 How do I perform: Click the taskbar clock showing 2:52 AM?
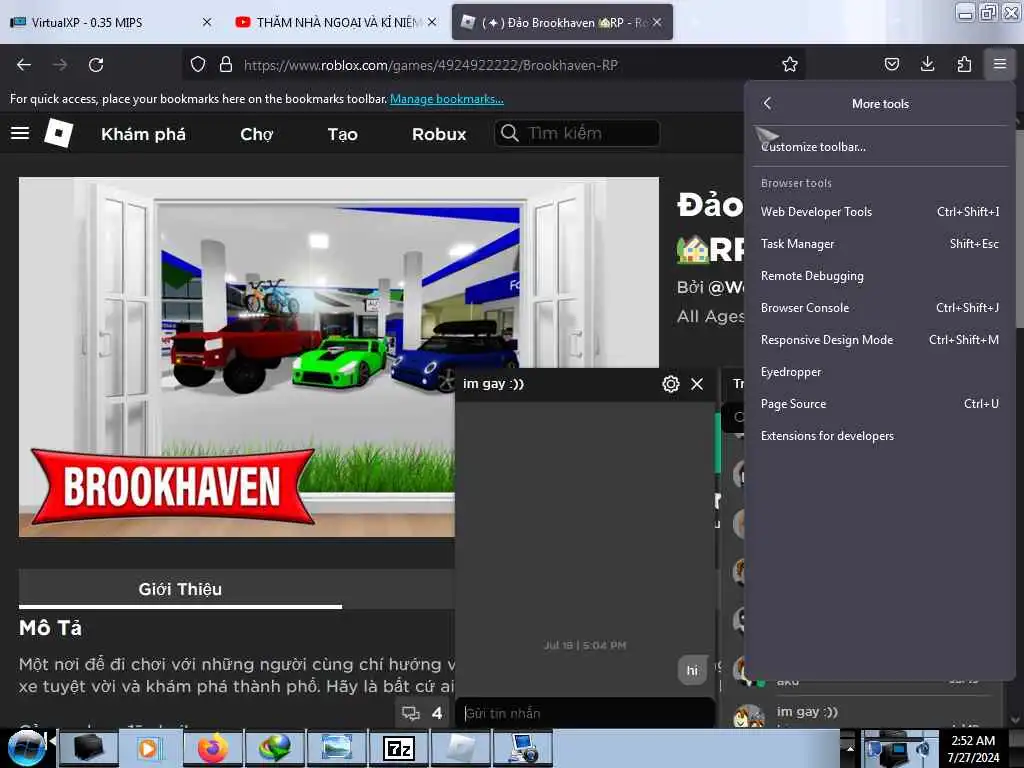click(x=973, y=748)
